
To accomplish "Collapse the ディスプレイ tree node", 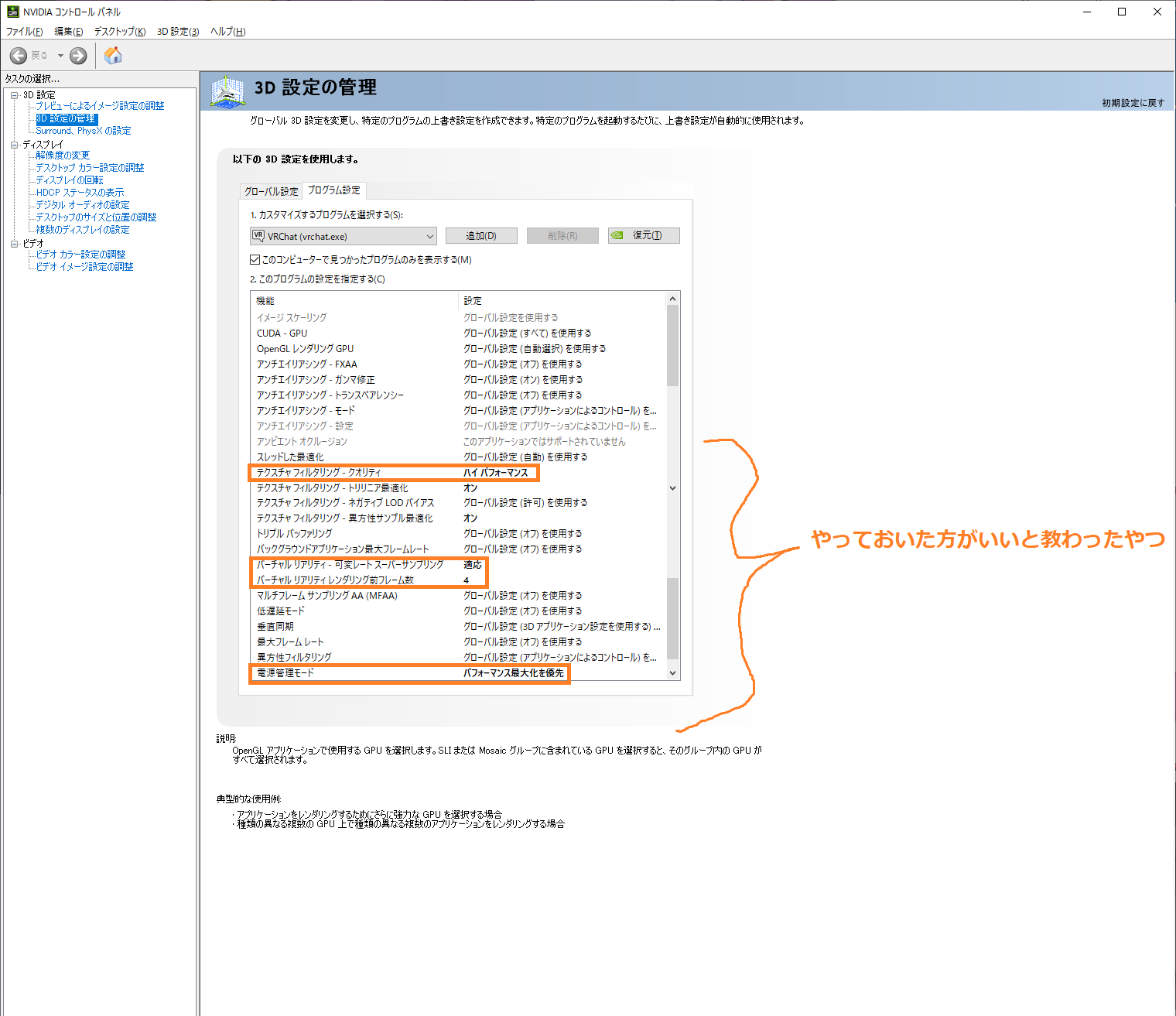I will pyautogui.click(x=15, y=145).
